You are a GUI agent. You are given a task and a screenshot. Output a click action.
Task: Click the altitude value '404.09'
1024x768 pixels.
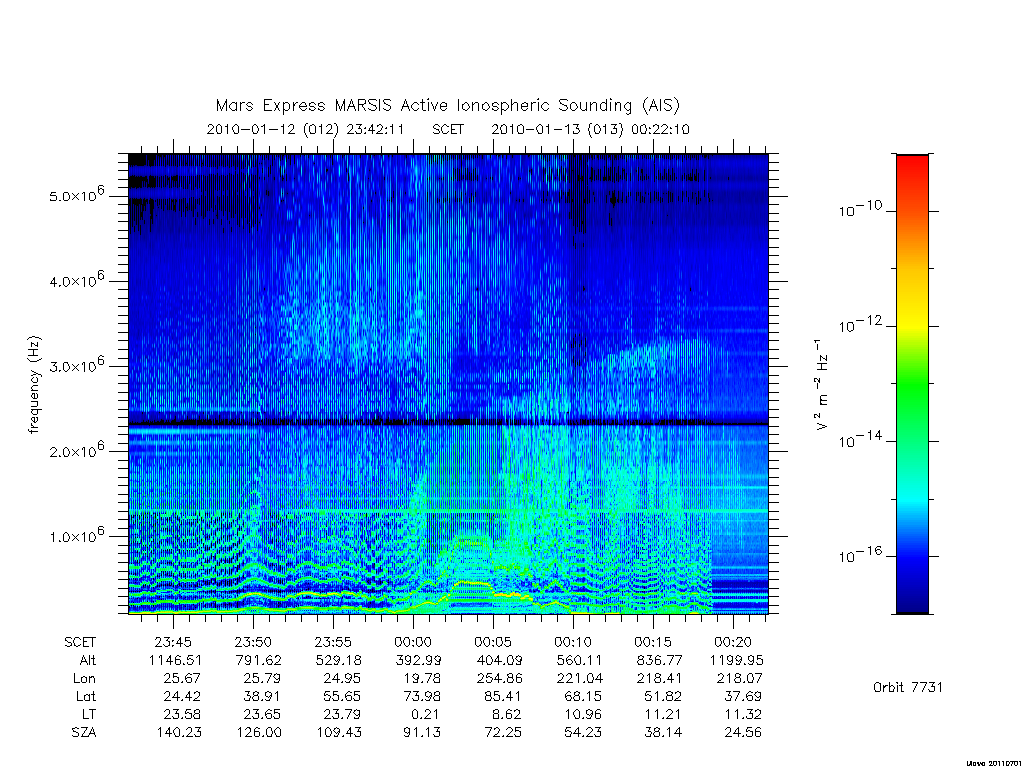coord(498,660)
